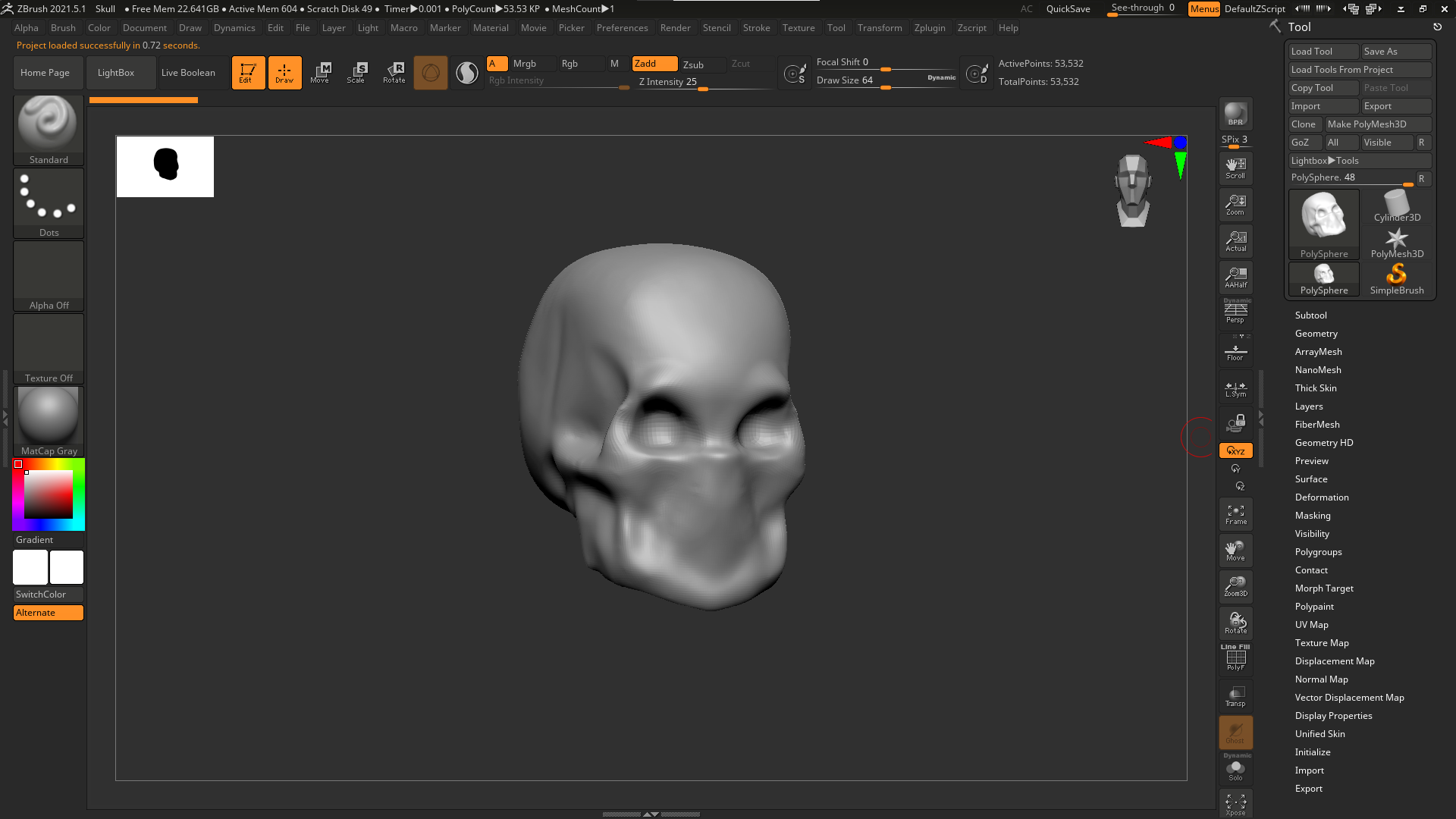Expand the Geometry section
1456x819 pixels.
click(x=1316, y=334)
